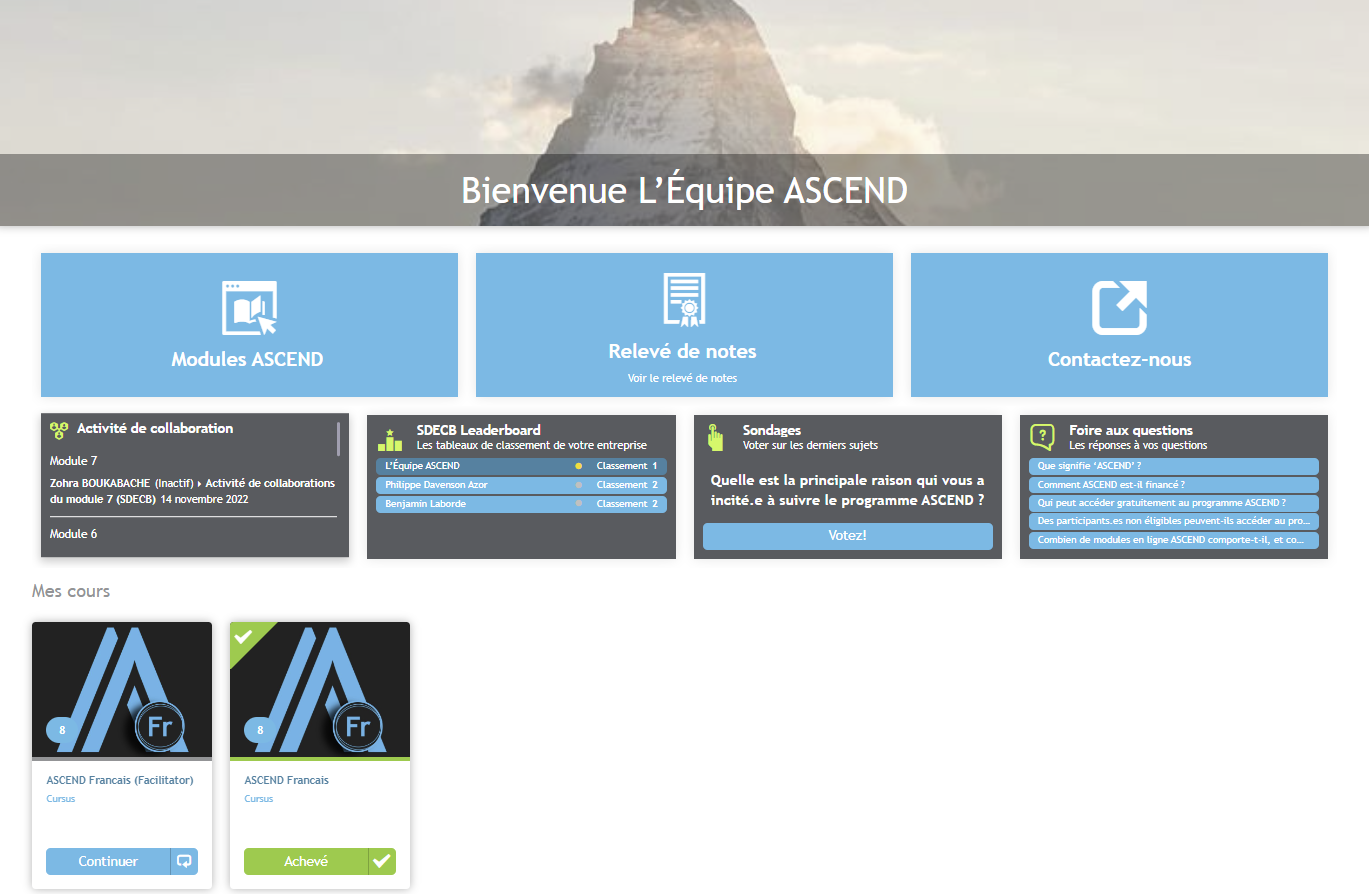Click Continuer on ASCEND Francais (Facilitator)
The width and height of the screenshot is (1369, 894).
pyautogui.click(x=110, y=861)
